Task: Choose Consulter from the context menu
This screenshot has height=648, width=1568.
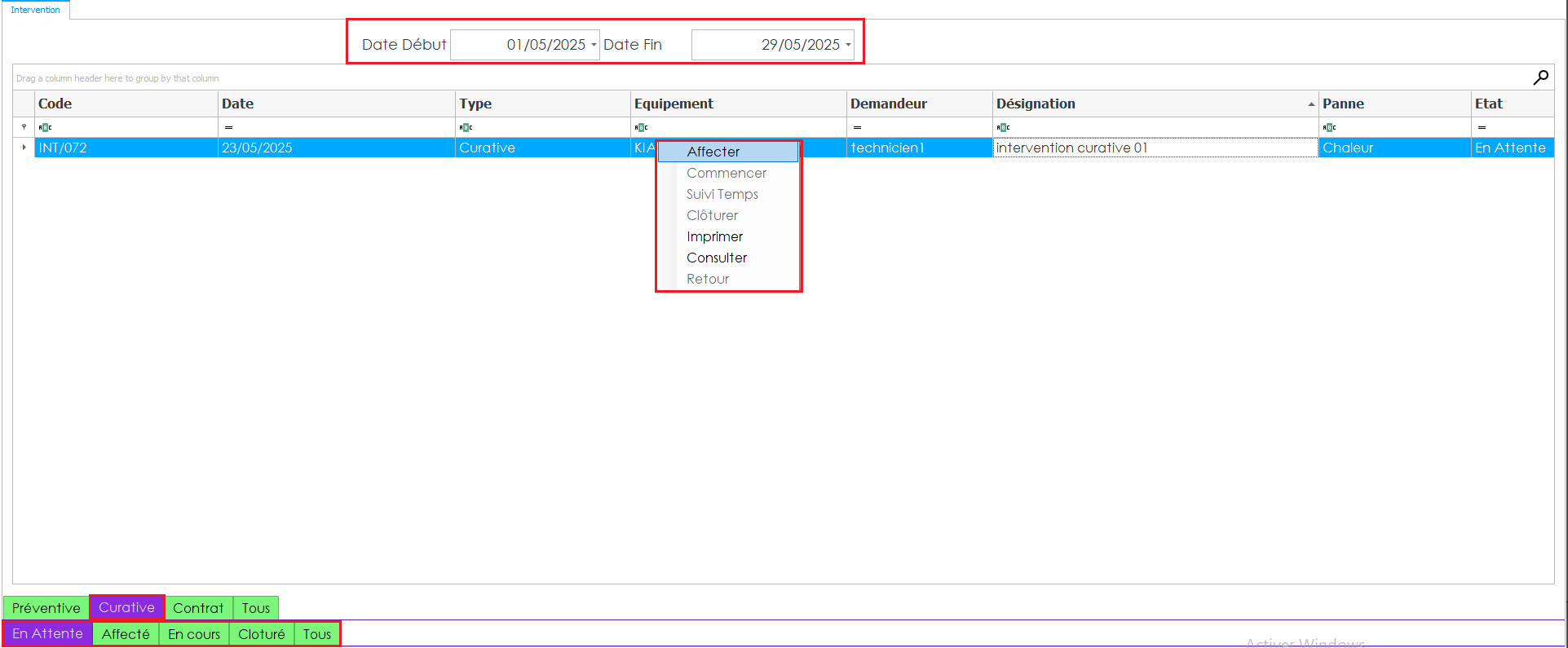Action: 717,258
